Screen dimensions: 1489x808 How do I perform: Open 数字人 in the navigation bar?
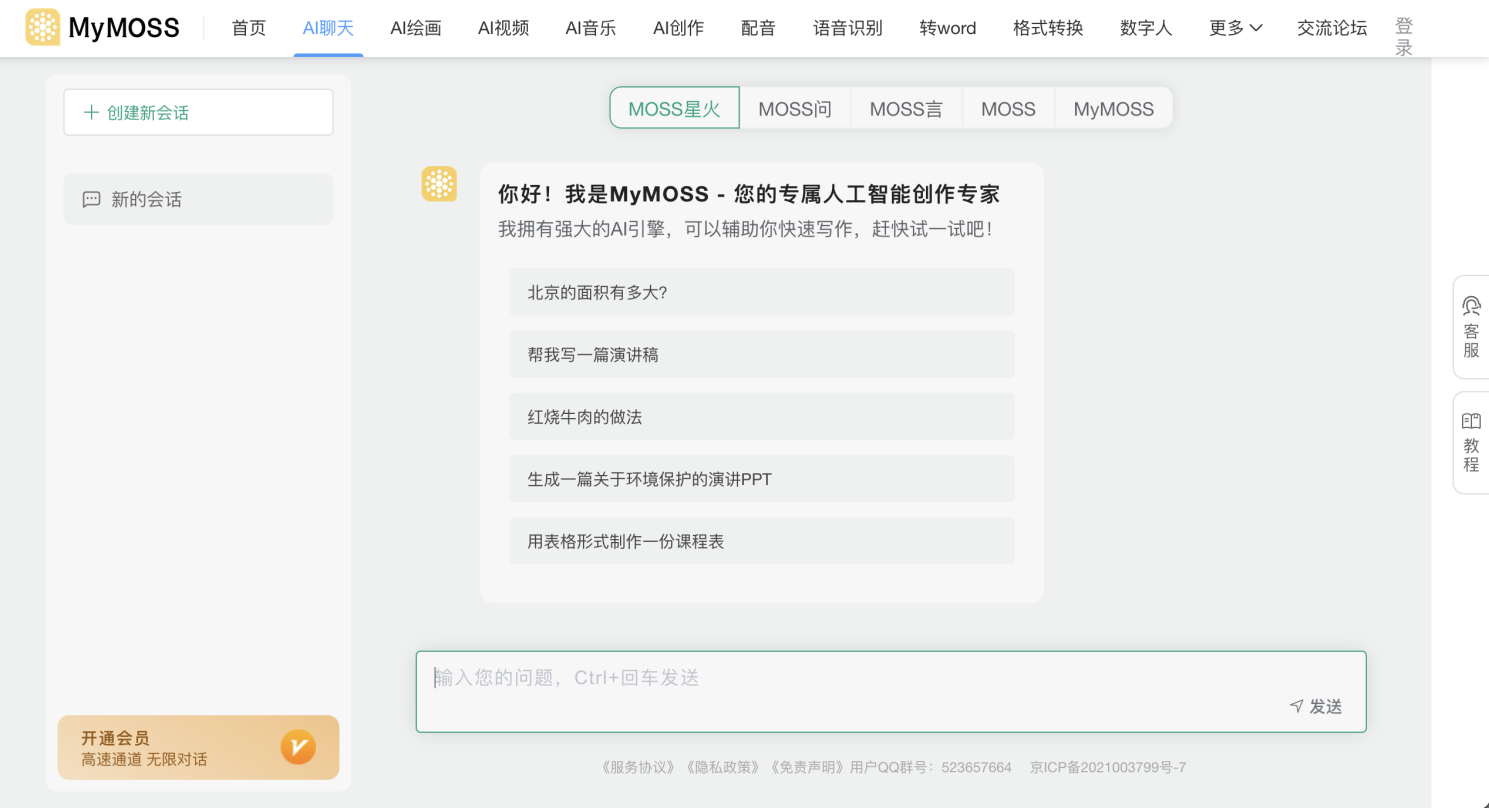(1146, 28)
